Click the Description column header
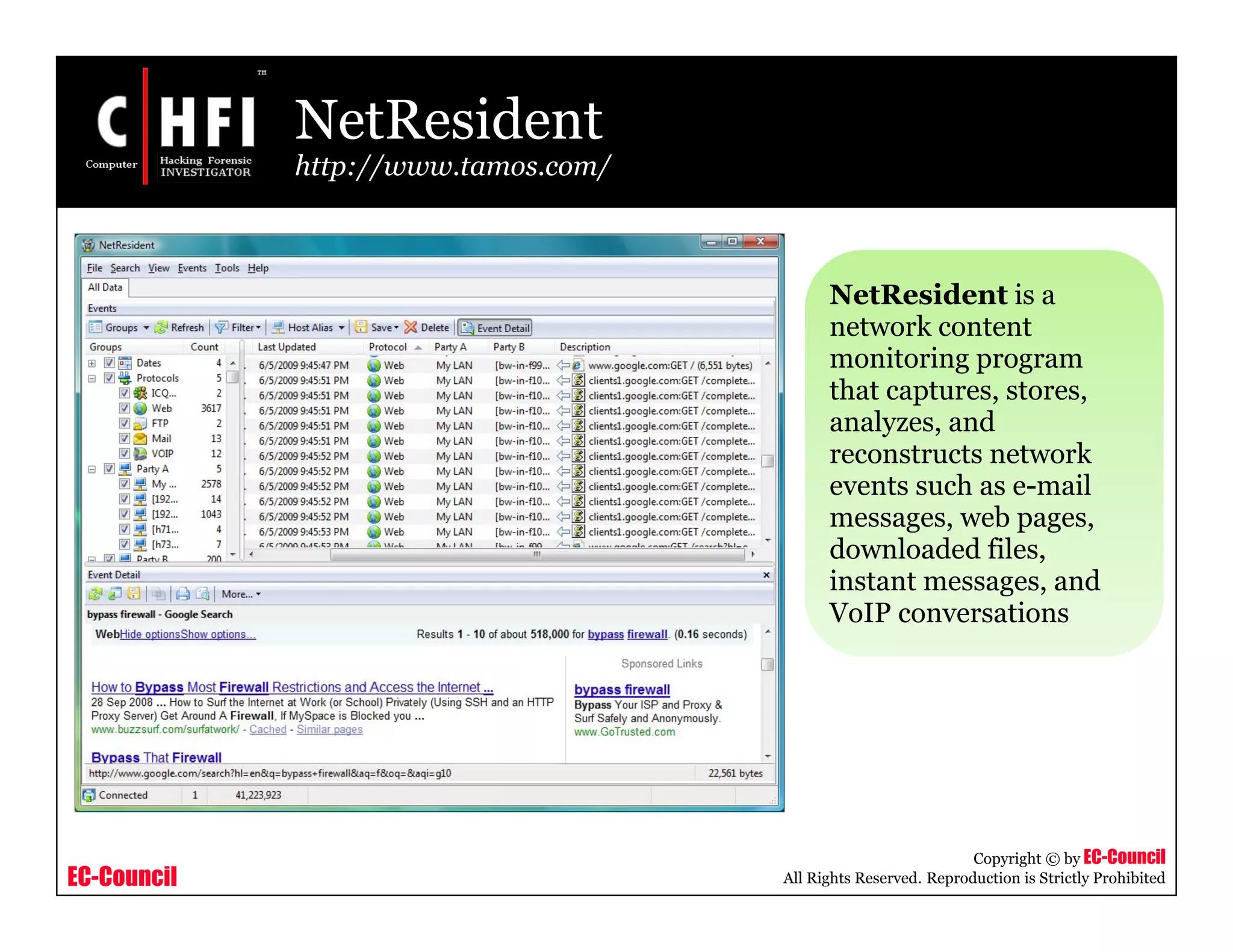Image resolution: width=1233 pixels, height=952 pixels. point(657,347)
